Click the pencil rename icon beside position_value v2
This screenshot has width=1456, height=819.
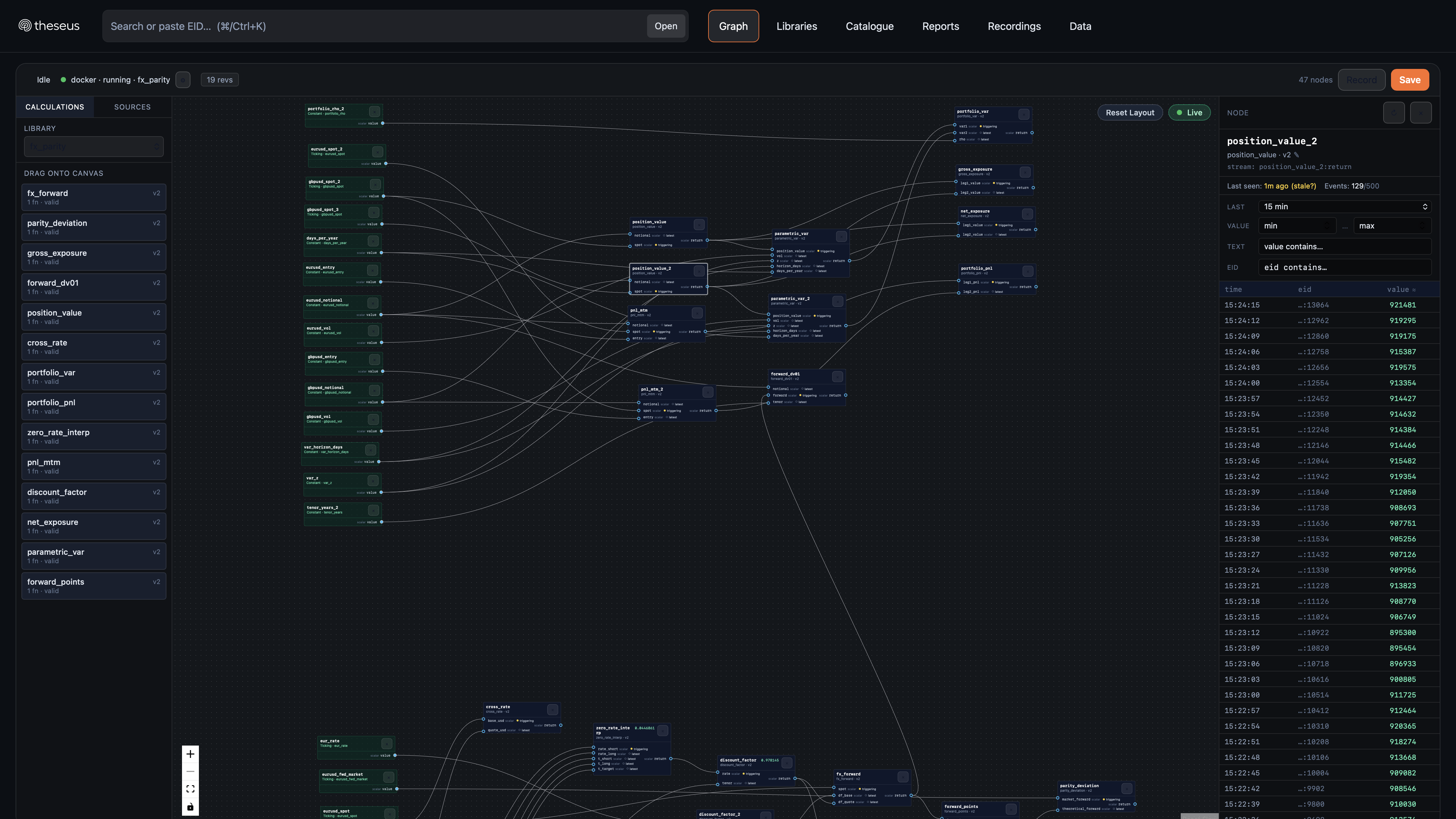[1297, 155]
